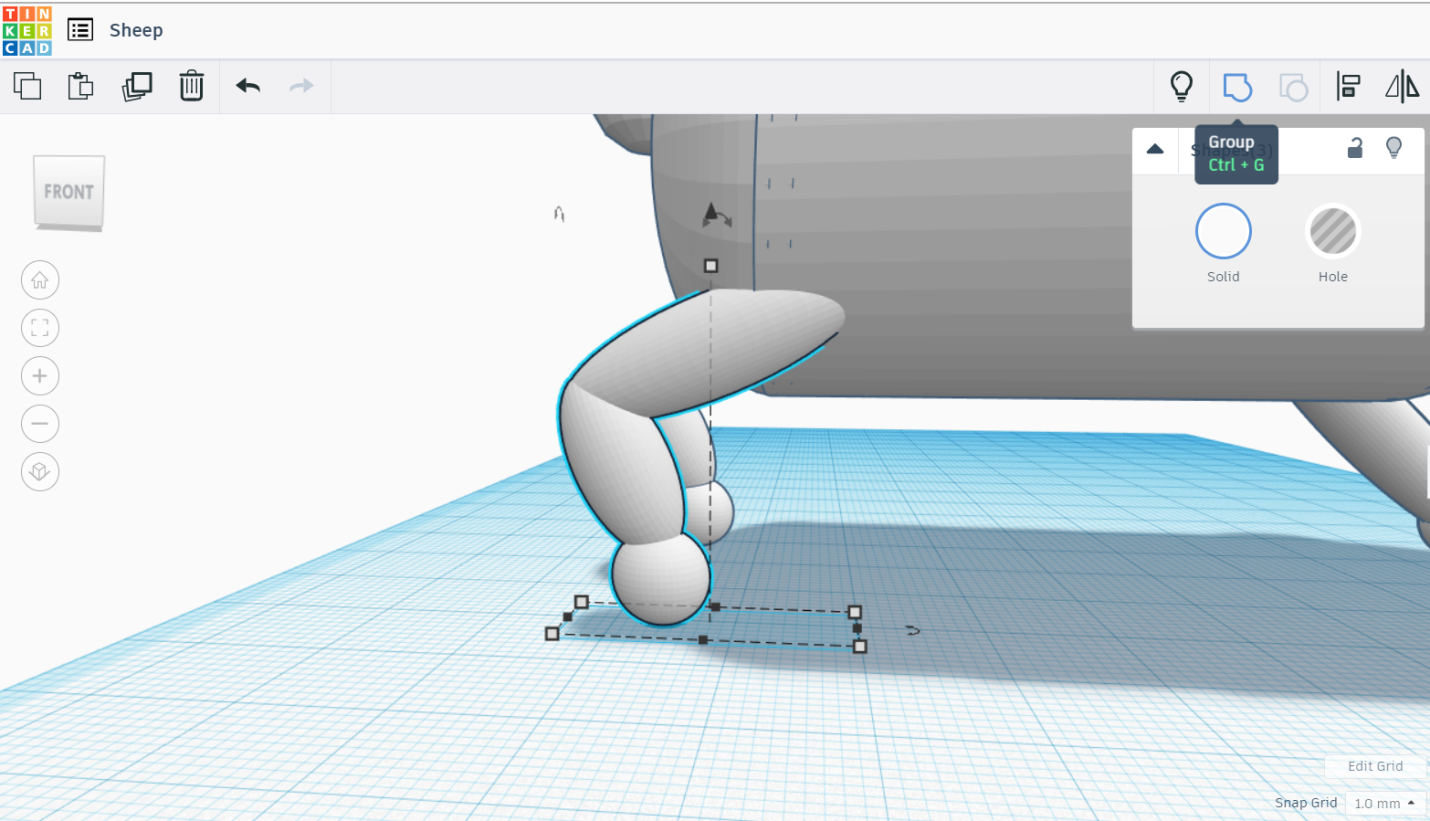Screen dimensions: 1430x821
Task: Show all hidden shapes with toolbar lightbulb
Action: click(x=1182, y=86)
